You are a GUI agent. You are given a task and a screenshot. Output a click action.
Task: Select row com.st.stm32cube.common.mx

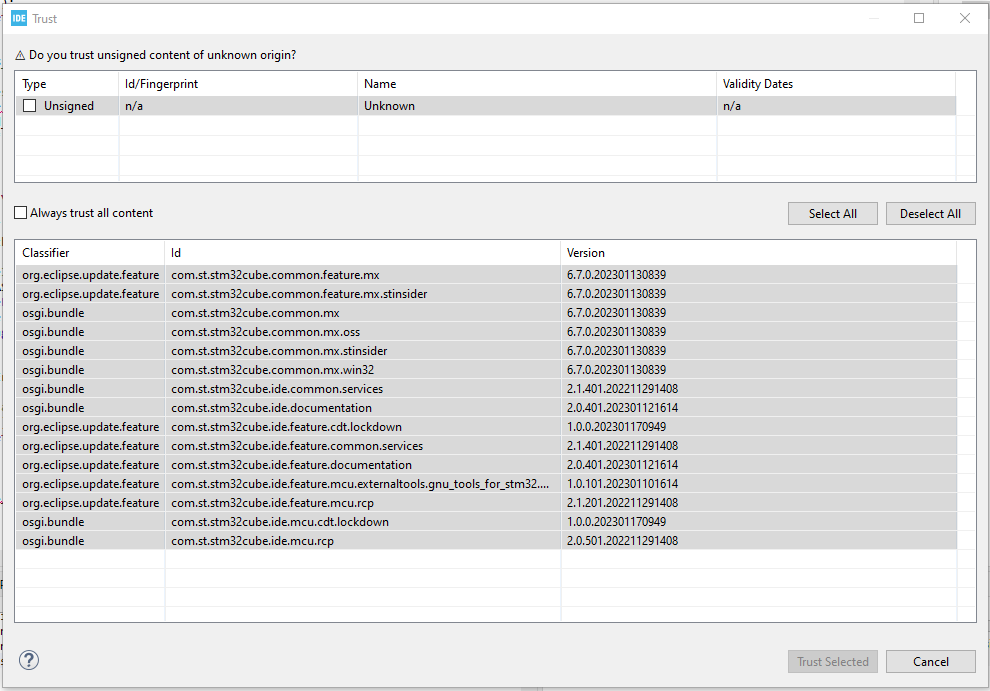coord(486,313)
